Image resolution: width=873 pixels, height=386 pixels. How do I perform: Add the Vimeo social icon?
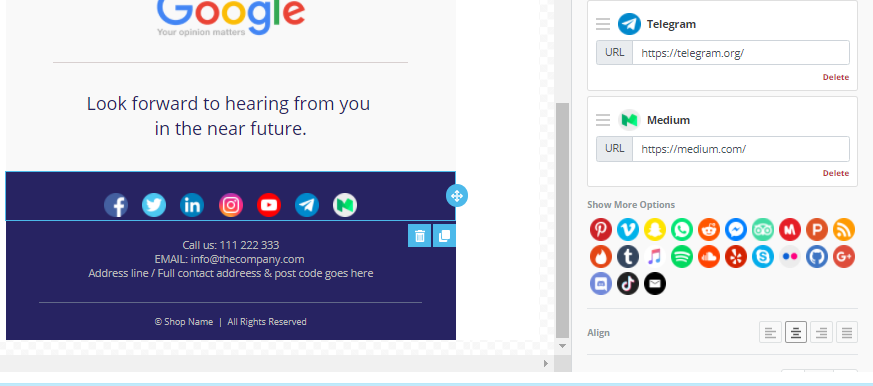(x=628, y=229)
